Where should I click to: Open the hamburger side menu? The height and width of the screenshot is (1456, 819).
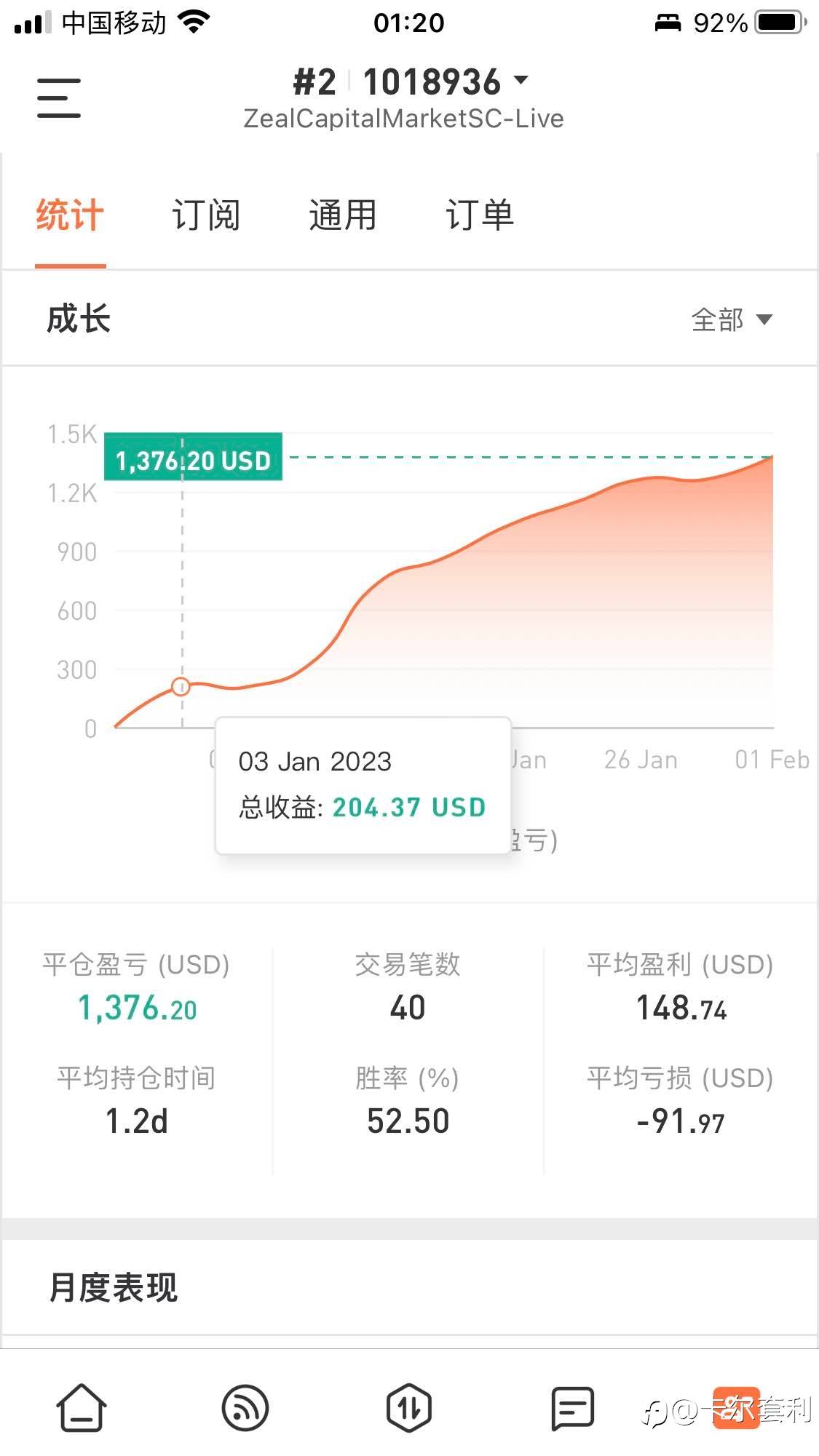click(x=59, y=98)
